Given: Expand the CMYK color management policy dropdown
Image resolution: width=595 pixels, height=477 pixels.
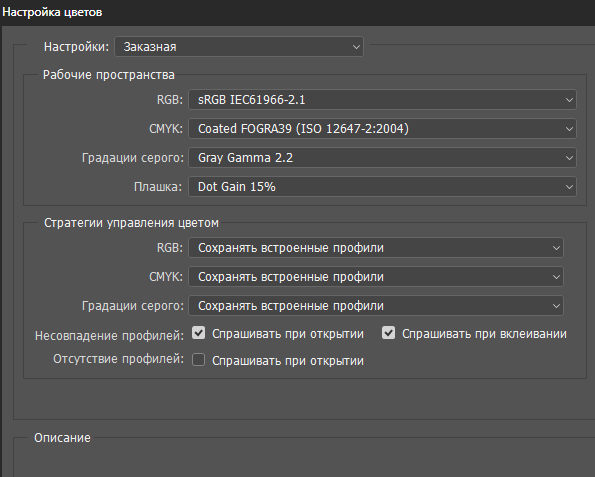Looking at the screenshot, I should click(x=376, y=277).
